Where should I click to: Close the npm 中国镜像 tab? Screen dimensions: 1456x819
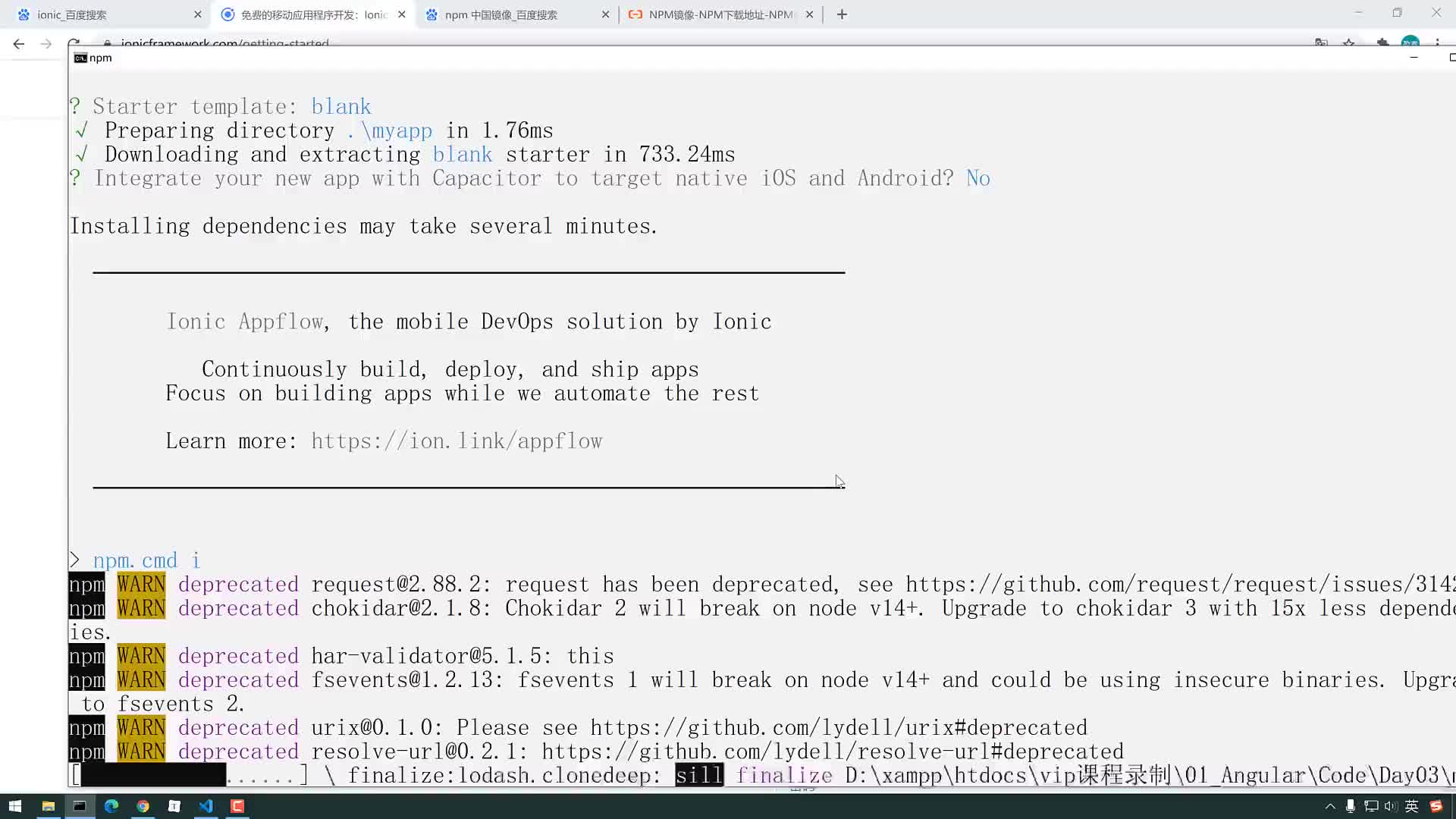coord(605,14)
